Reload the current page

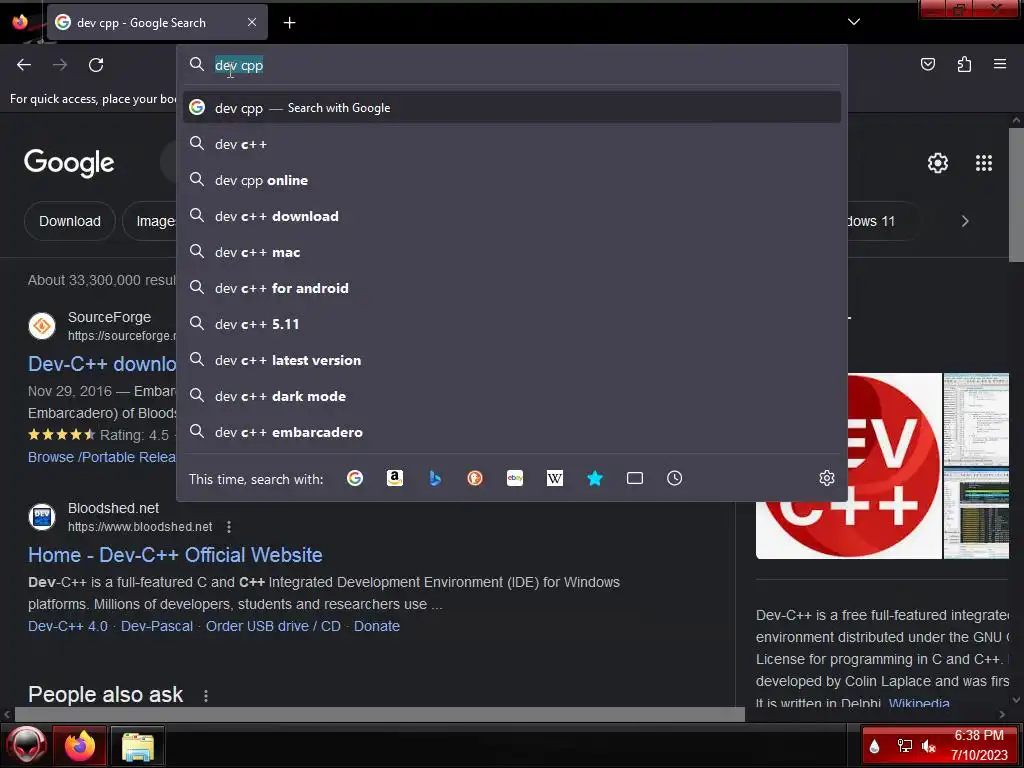point(96,65)
